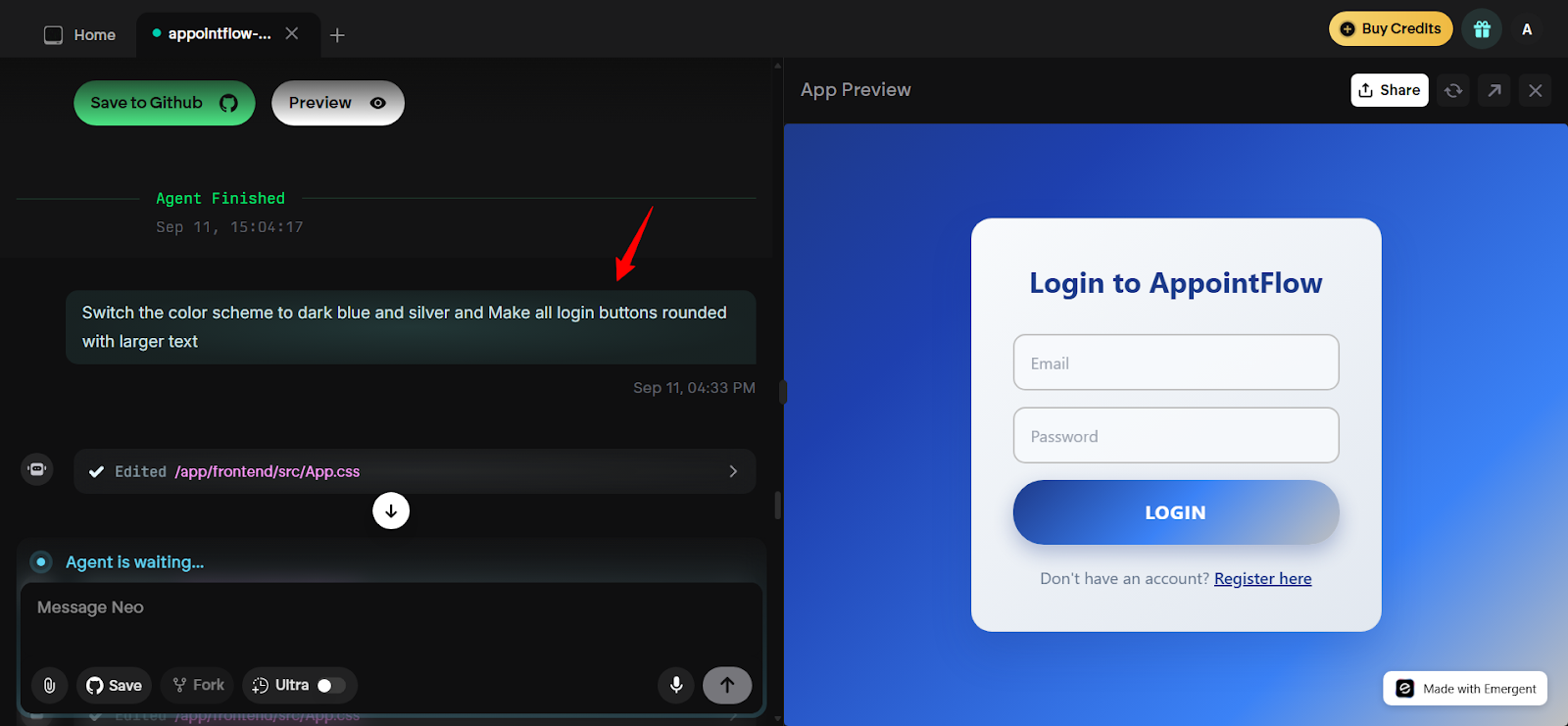Image resolution: width=1568 pixels, height=726 pixels.
Task: Open the Register here link
Action: (1262, 579)
